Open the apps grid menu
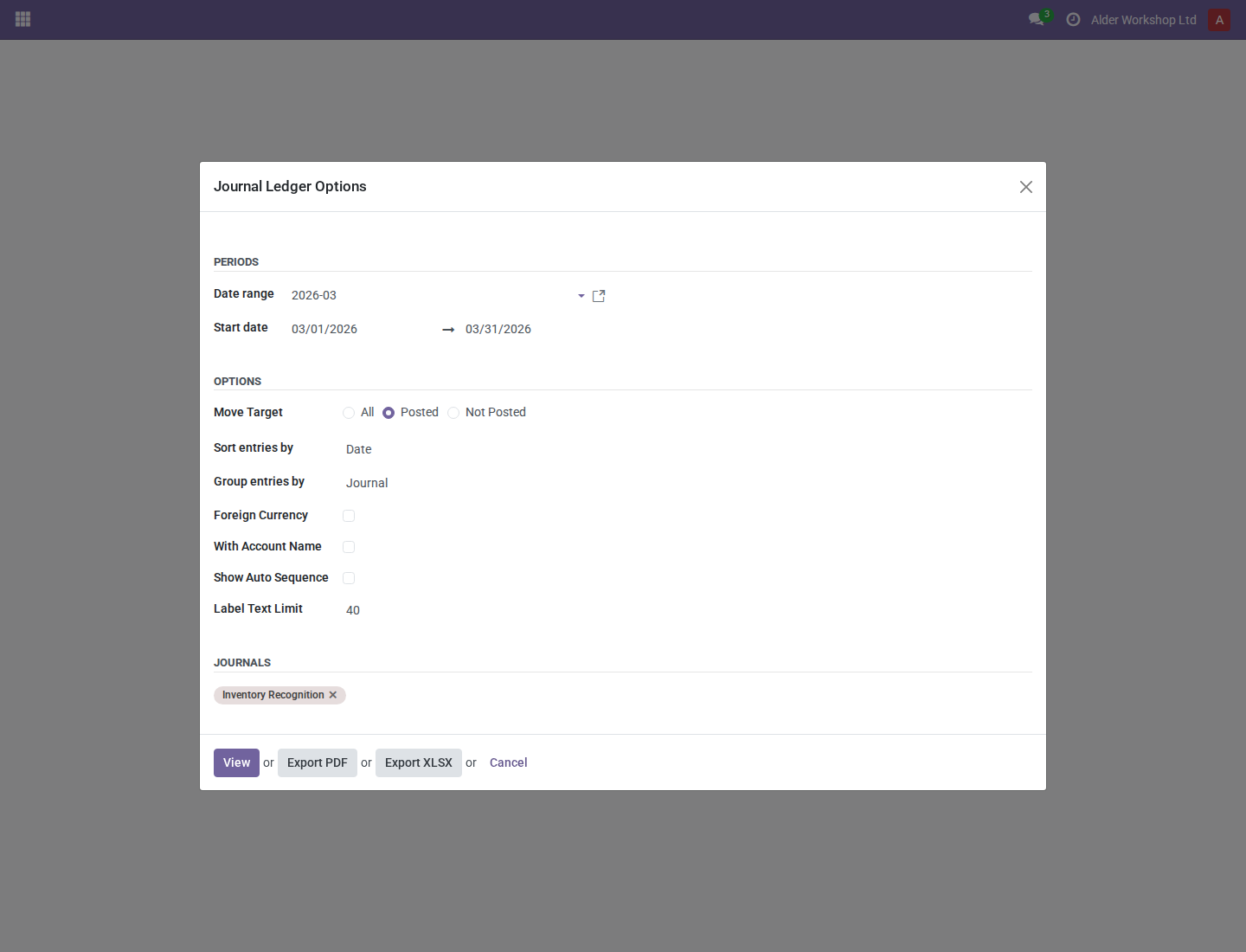 [x=23, y=19]
